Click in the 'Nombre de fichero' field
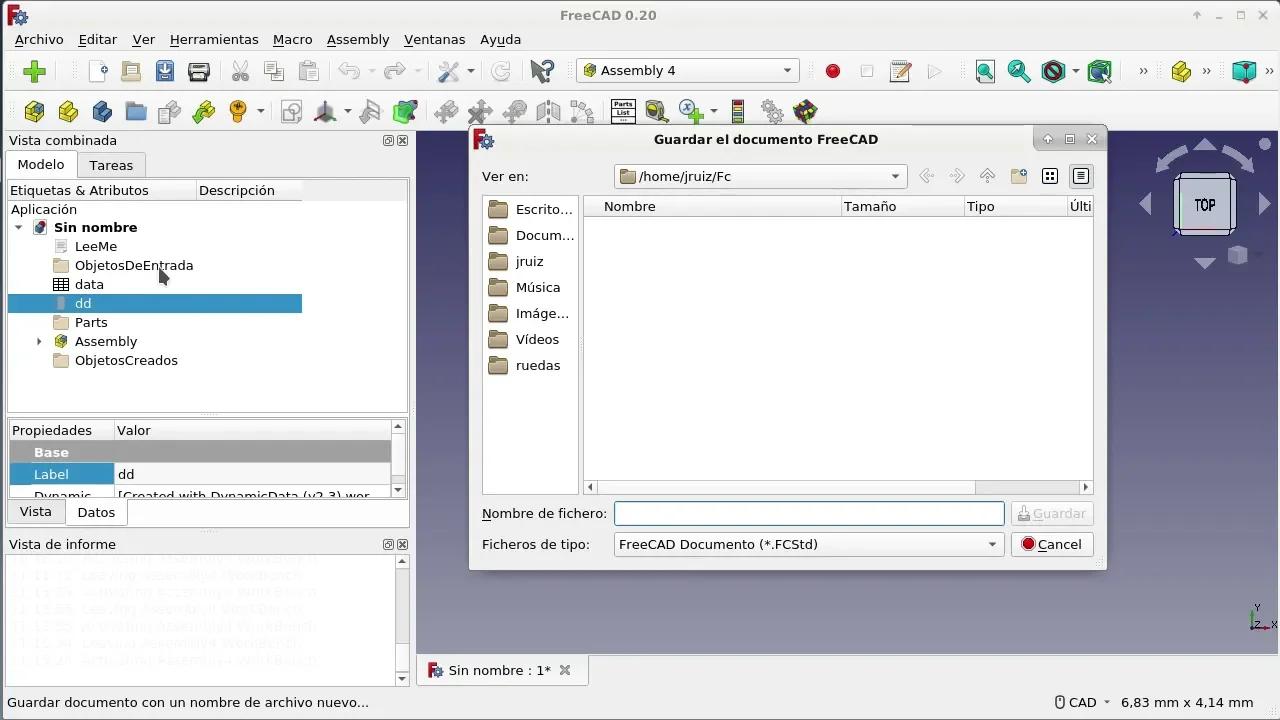Image resolution: width=1280 pixels, height=720 pixels. tap(809, 513)
